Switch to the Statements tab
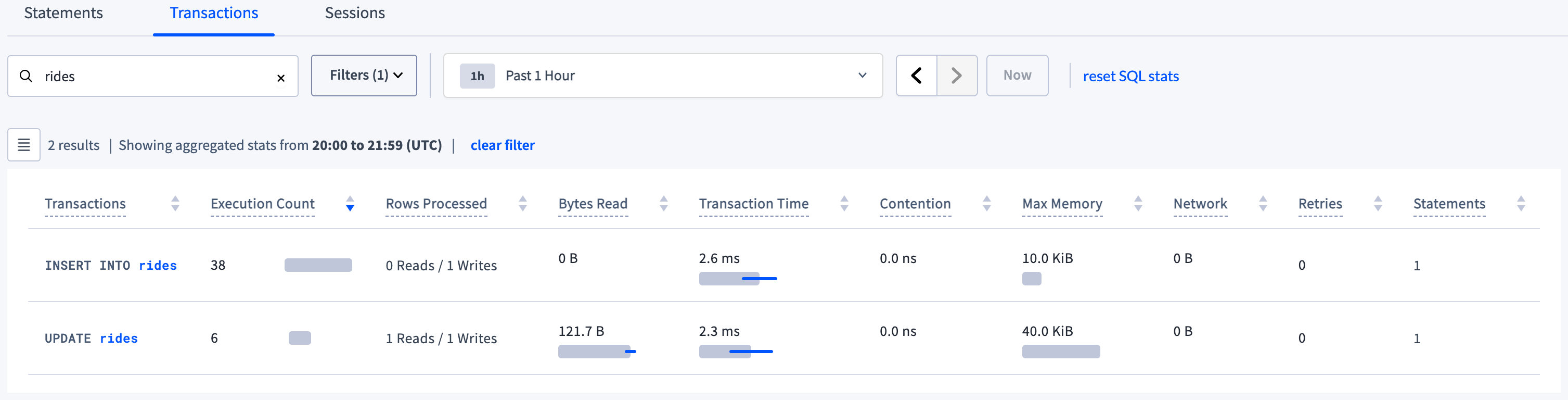The width and height of the screenshot is (1568, 400). [63, 14]
